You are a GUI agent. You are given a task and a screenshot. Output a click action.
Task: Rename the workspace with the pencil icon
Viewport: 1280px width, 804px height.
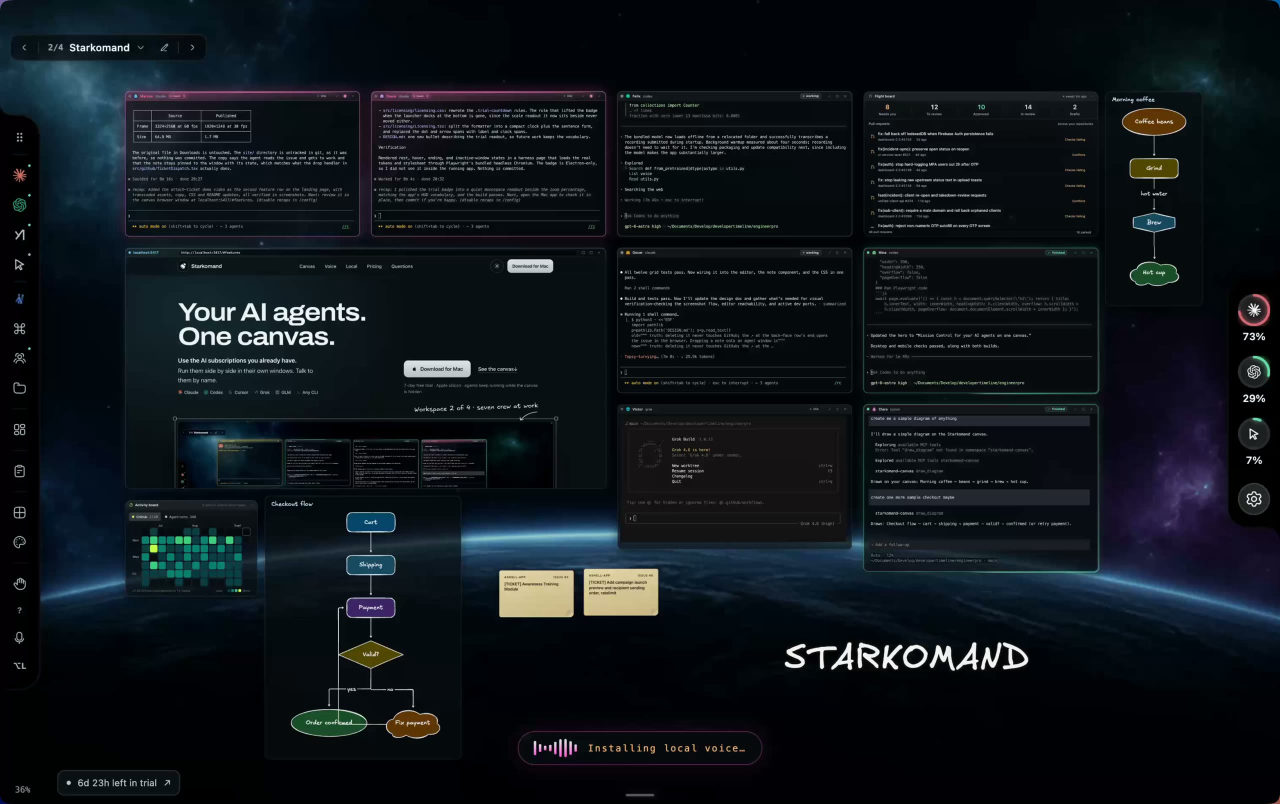coord(164,47)
